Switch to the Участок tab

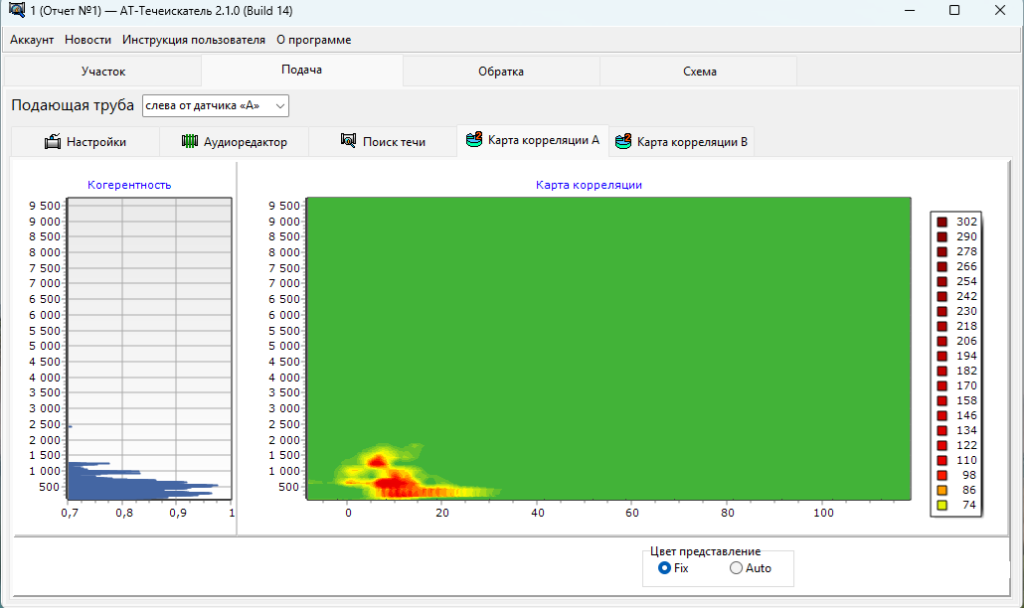[x=103, y=71]
